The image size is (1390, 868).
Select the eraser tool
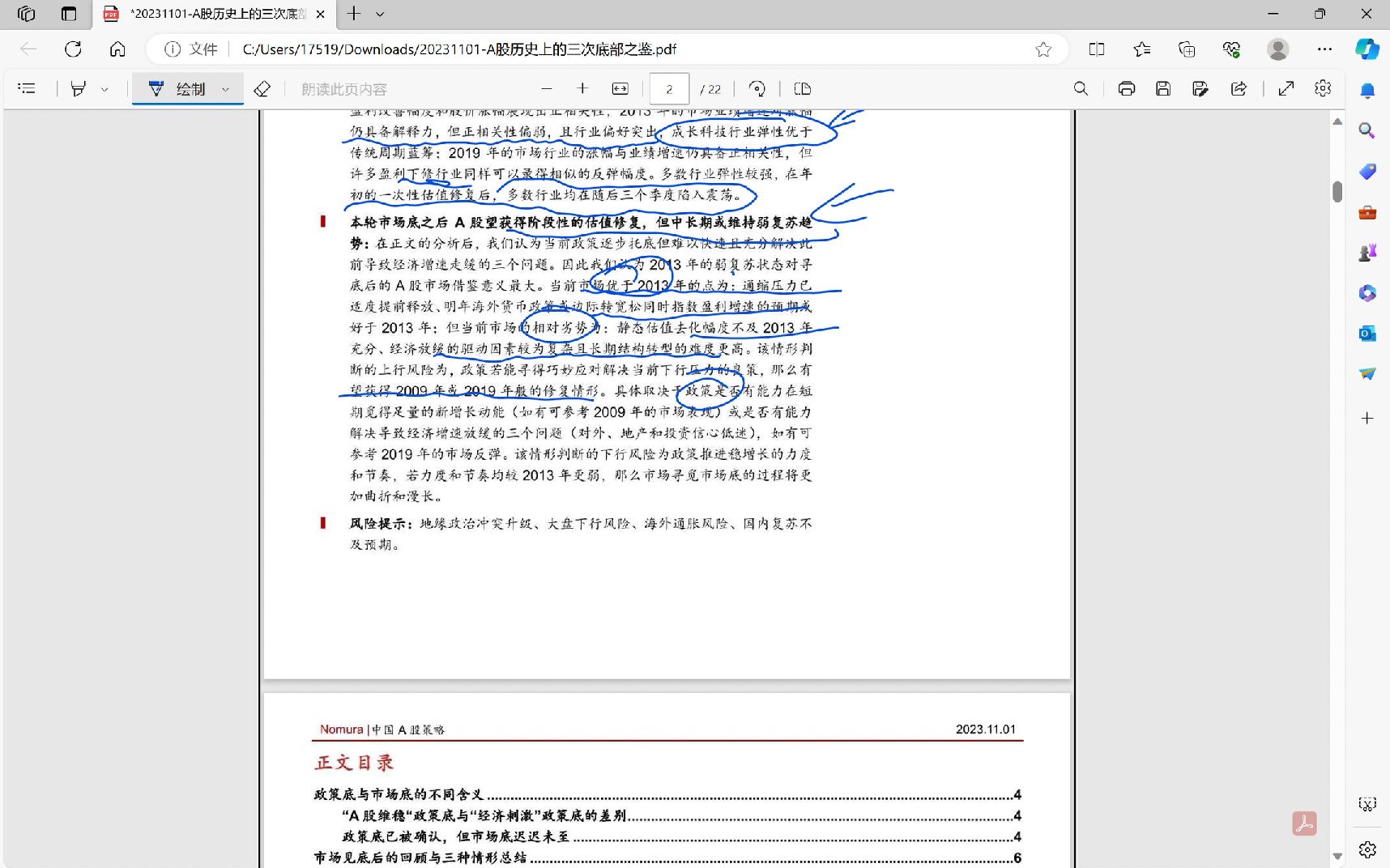click(262, 89)
